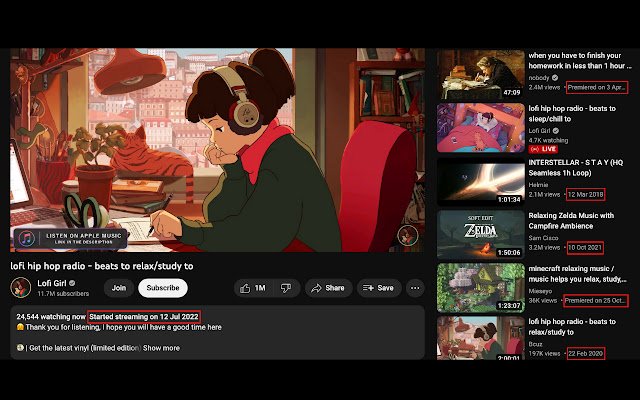This screenshot has width=640, height=400.
Task: Like the video with thumbs-up 1M
Action: 253,288
